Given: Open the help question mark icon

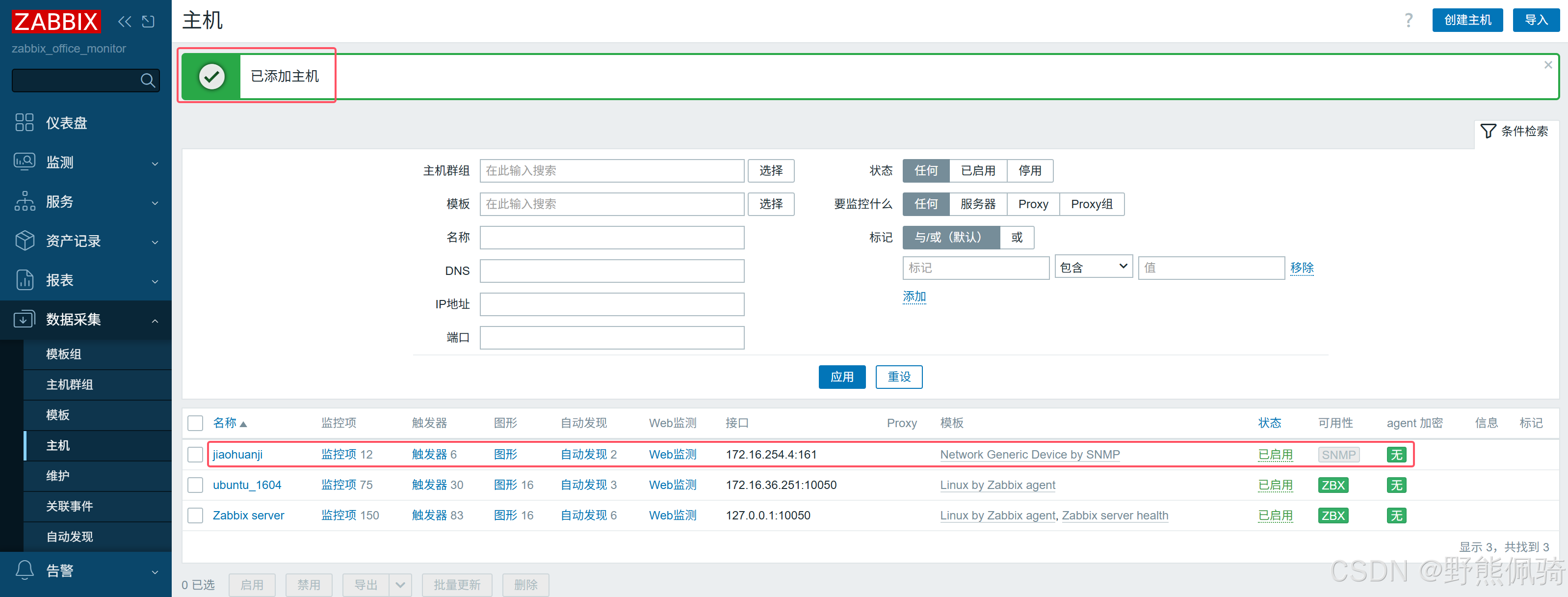Looking at the screenshot, I should [x=1408, y=20].
